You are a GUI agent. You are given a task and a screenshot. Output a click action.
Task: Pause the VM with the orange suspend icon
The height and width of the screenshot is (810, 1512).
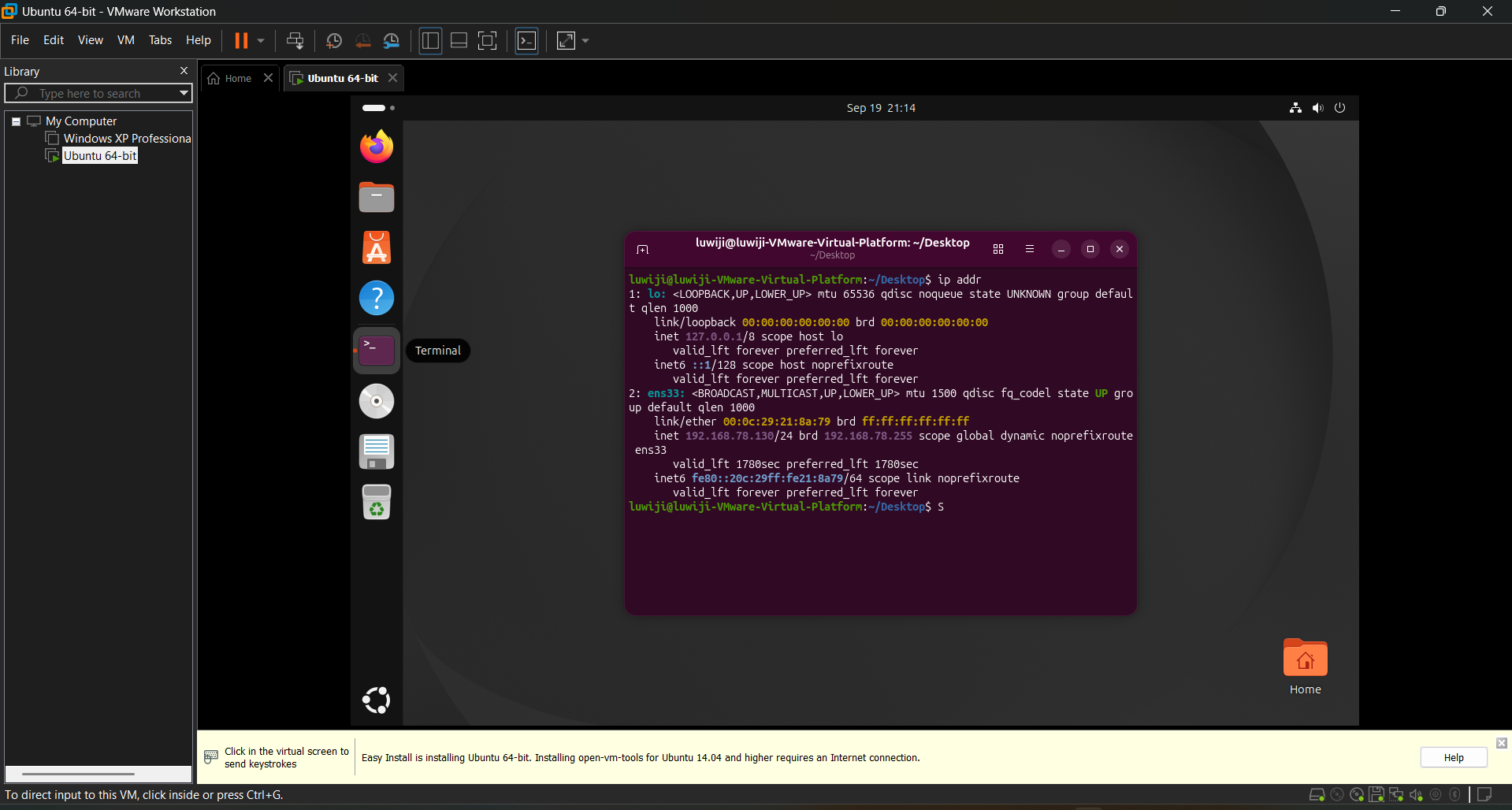click(241, 40)
